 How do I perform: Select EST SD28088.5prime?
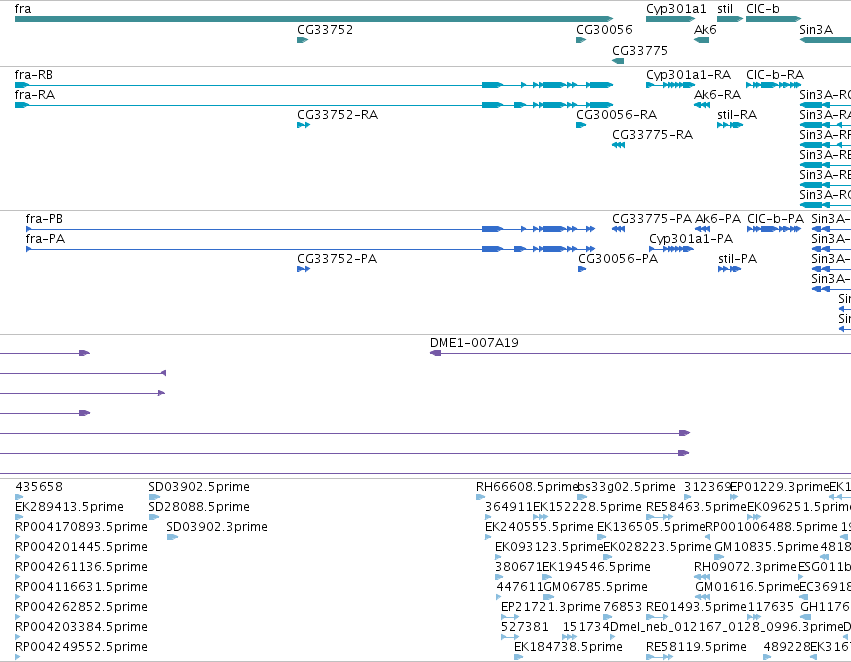coord(199,507)
